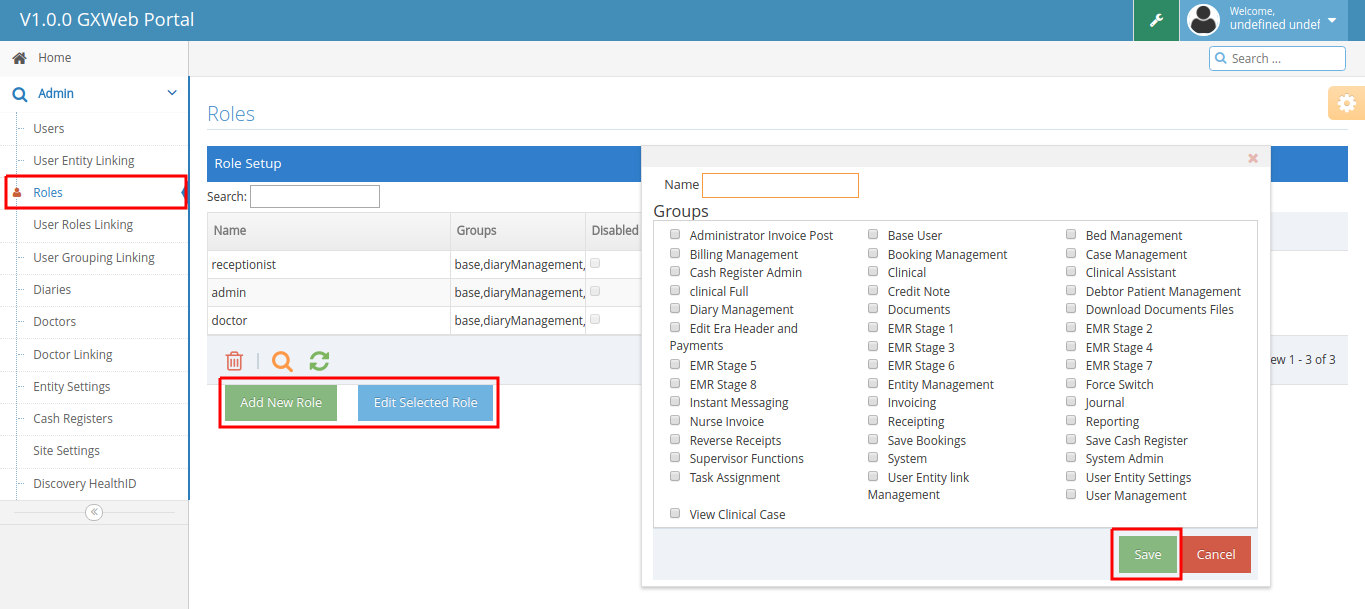The width and height of the screenshot is (1365, 609).
Task: Check the System Admin group checkbox
Action: (1071, 458)
